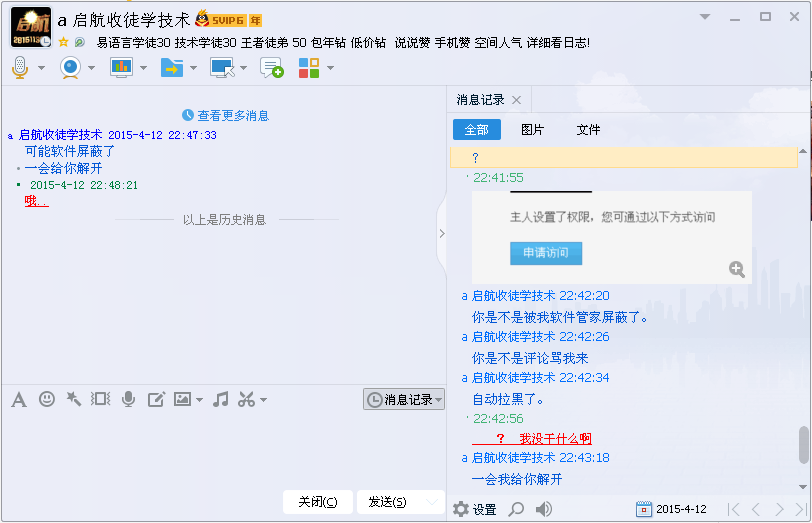The height and width of the screenshot is (523, 812).
Task: Expand remote desktop options arrow
Action: pyautogui.click(x=243, y=68)
